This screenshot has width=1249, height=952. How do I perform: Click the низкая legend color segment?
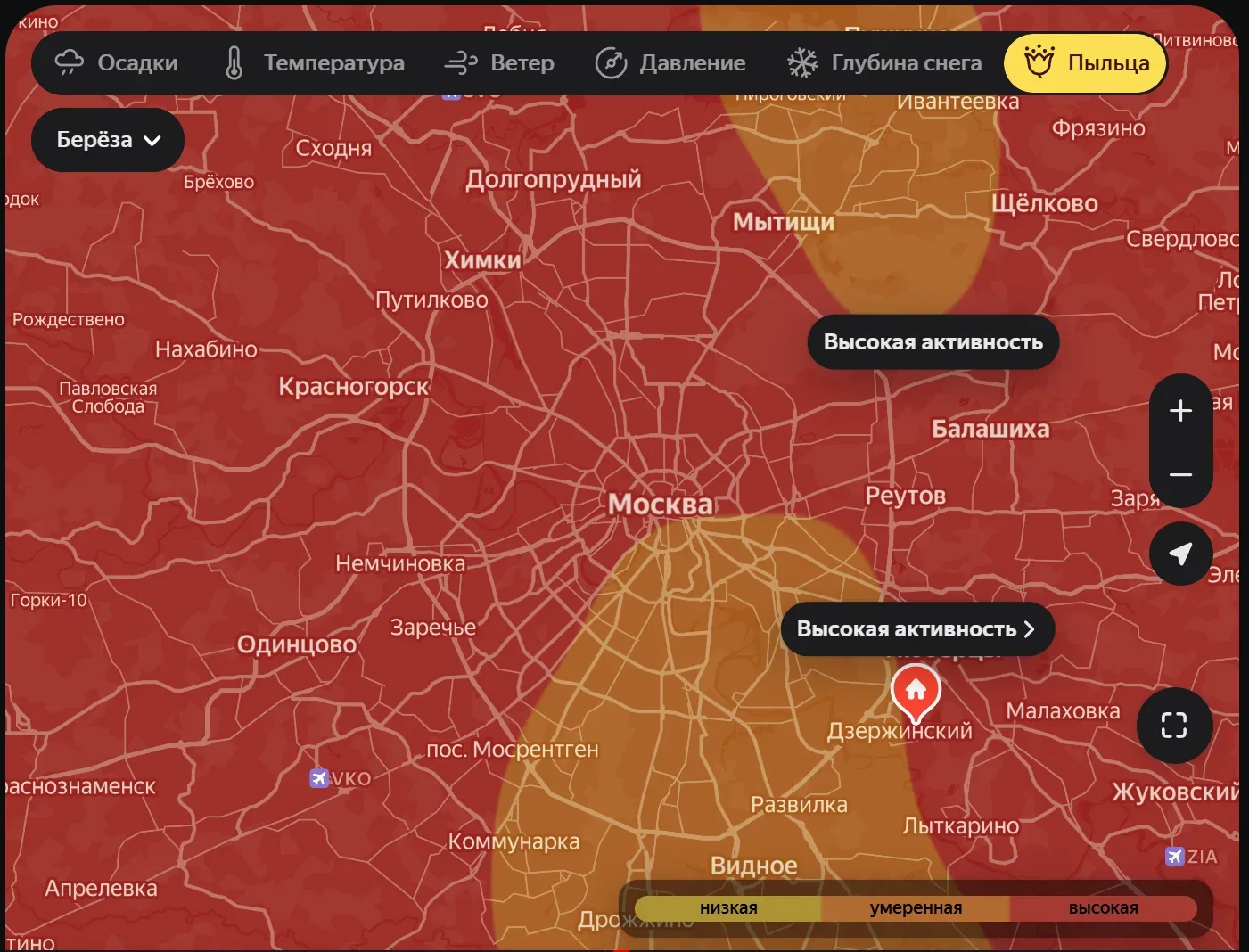pos(728,908)
